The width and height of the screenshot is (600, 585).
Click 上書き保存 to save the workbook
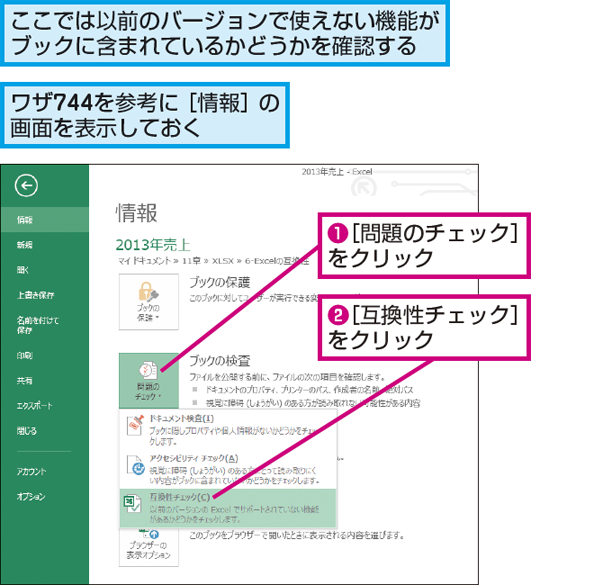tap(35, 294)
